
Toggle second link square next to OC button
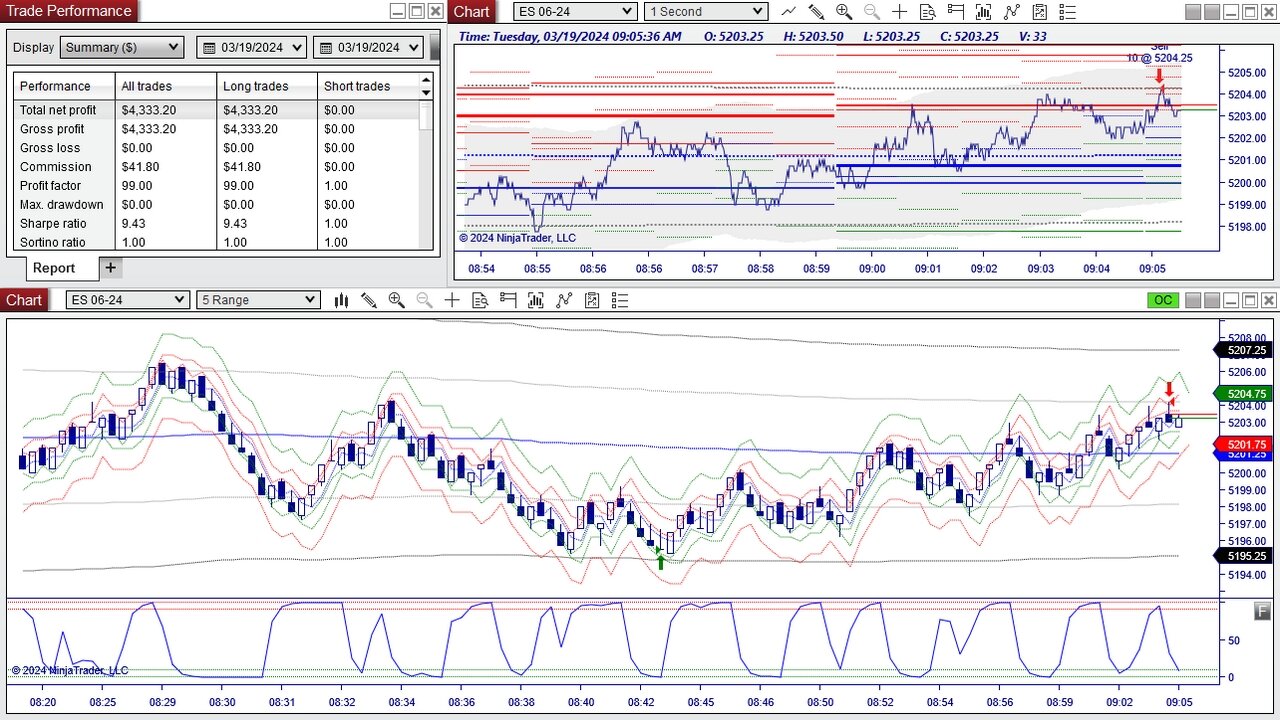click(x=1211, y=300)
